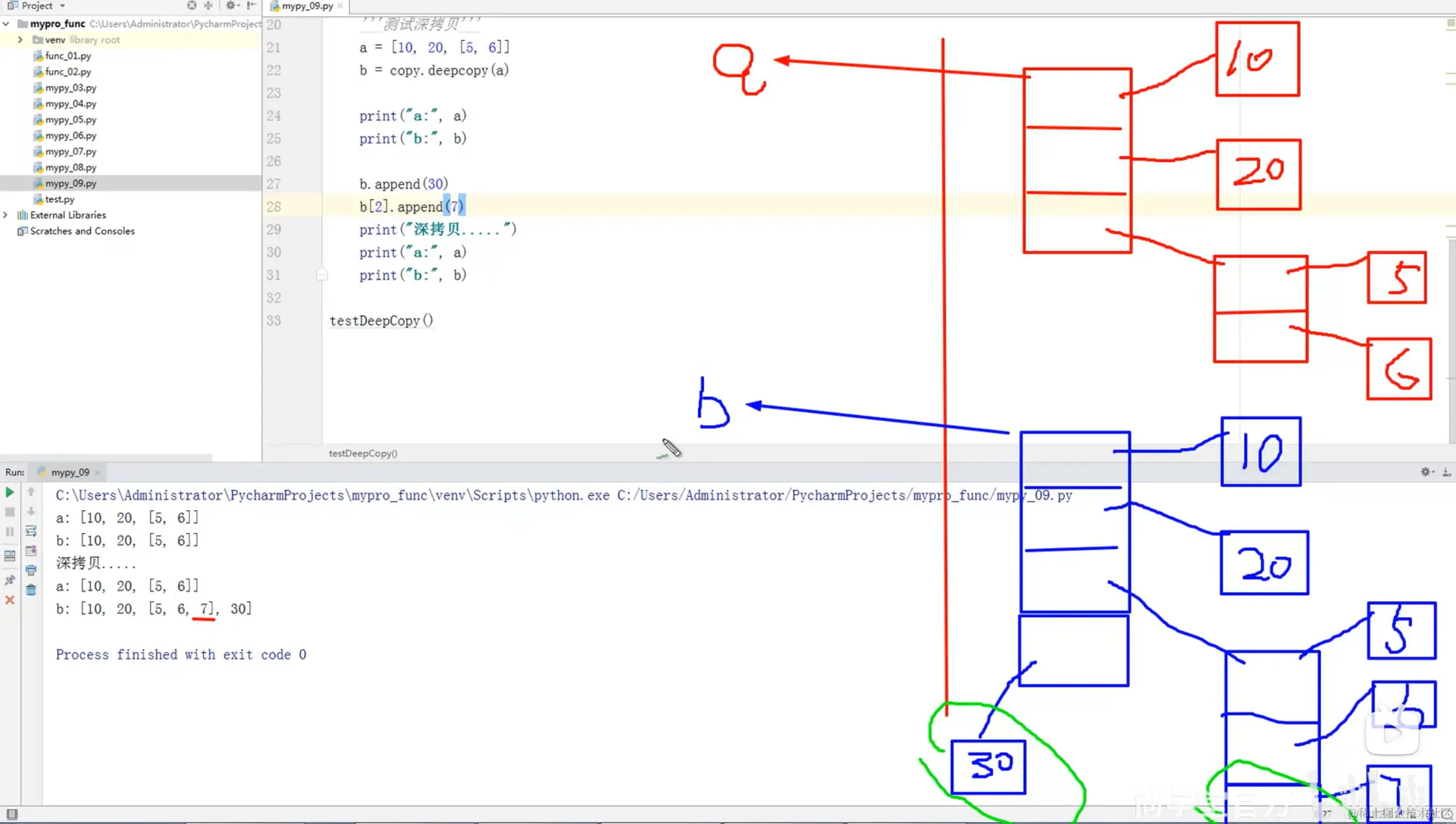Toggle soft-wrap in Run console
Screen dimensions: 1456x824
click(x=31, y=531)
